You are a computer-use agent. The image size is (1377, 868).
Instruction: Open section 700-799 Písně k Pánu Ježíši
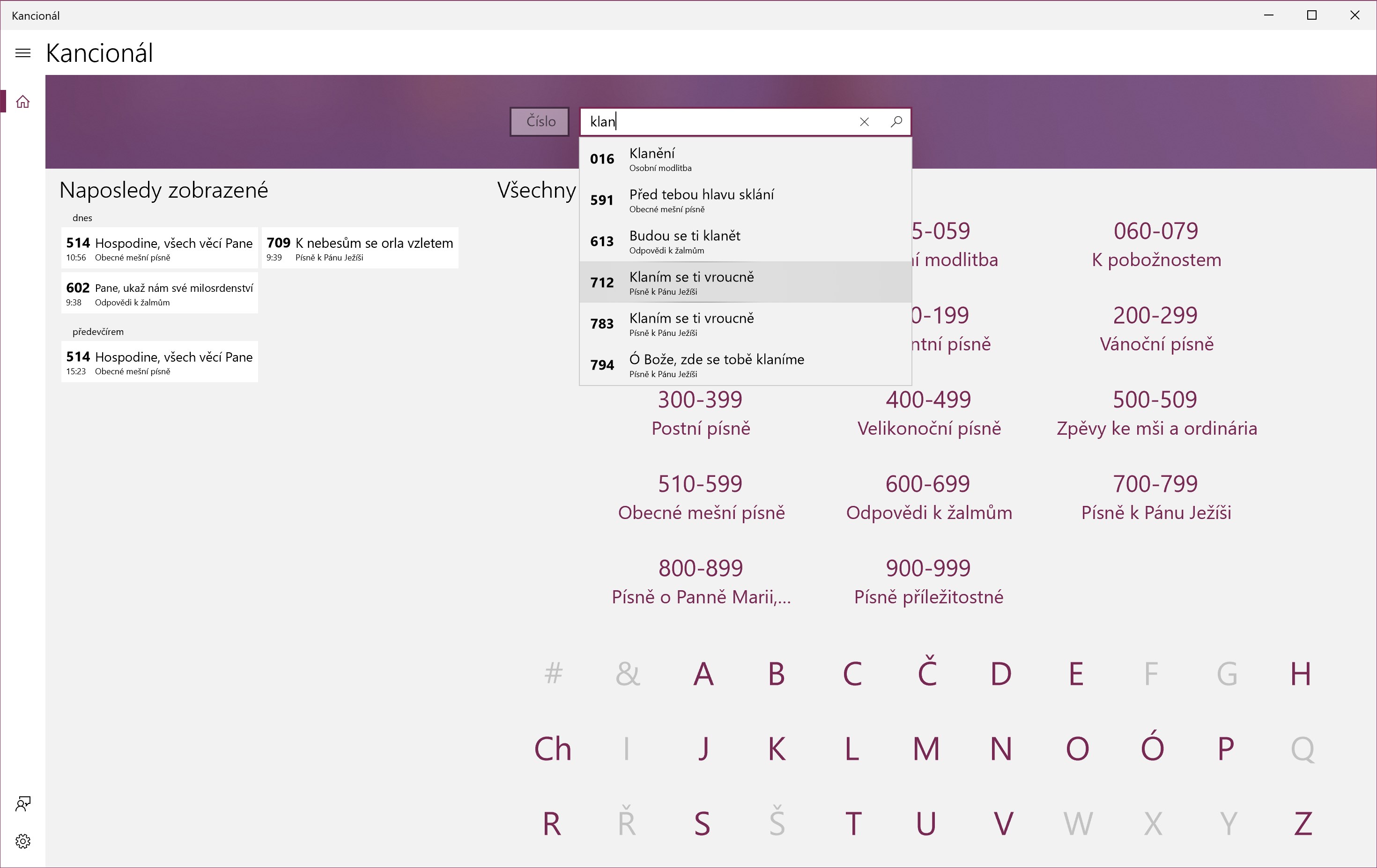[1155, 497]
